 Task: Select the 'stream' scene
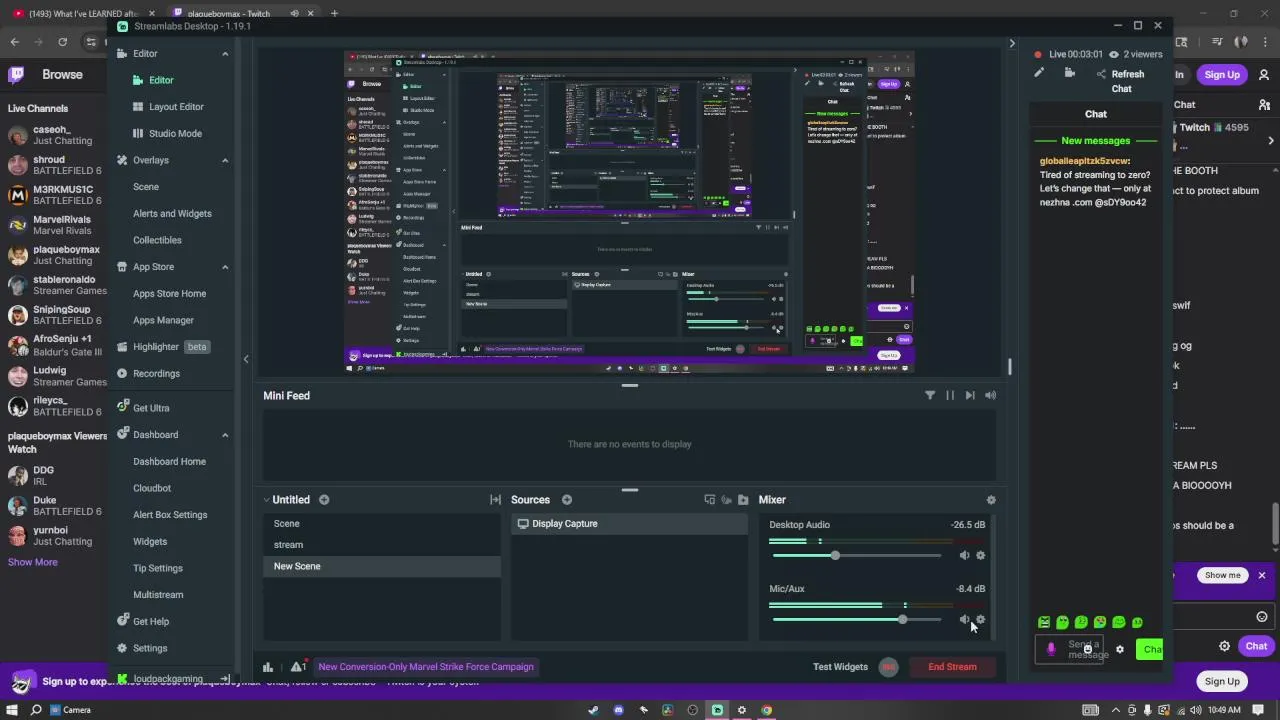382,545
